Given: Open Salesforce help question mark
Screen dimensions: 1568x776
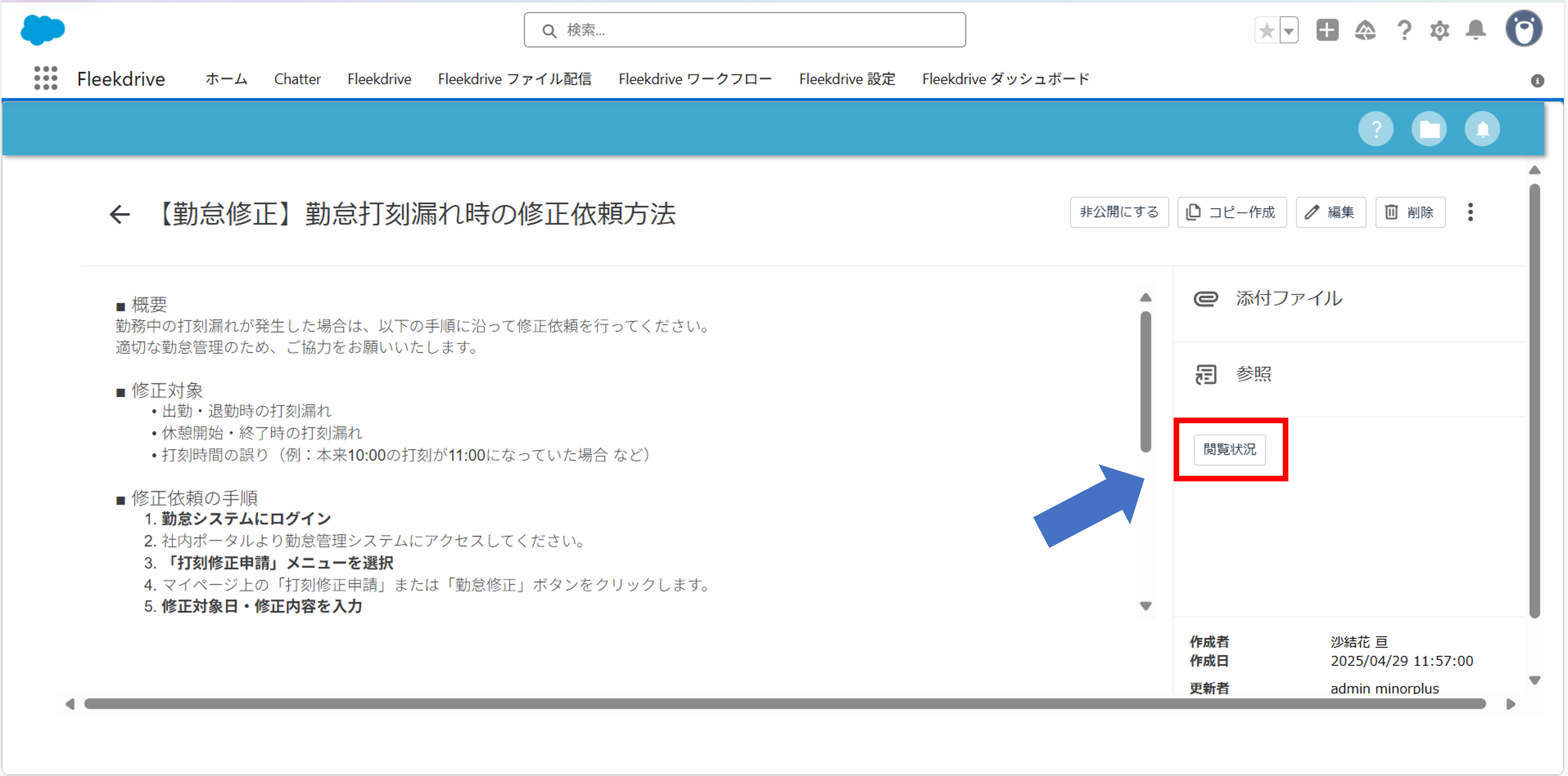Looking at the screenshot, I should point(1403,30).
